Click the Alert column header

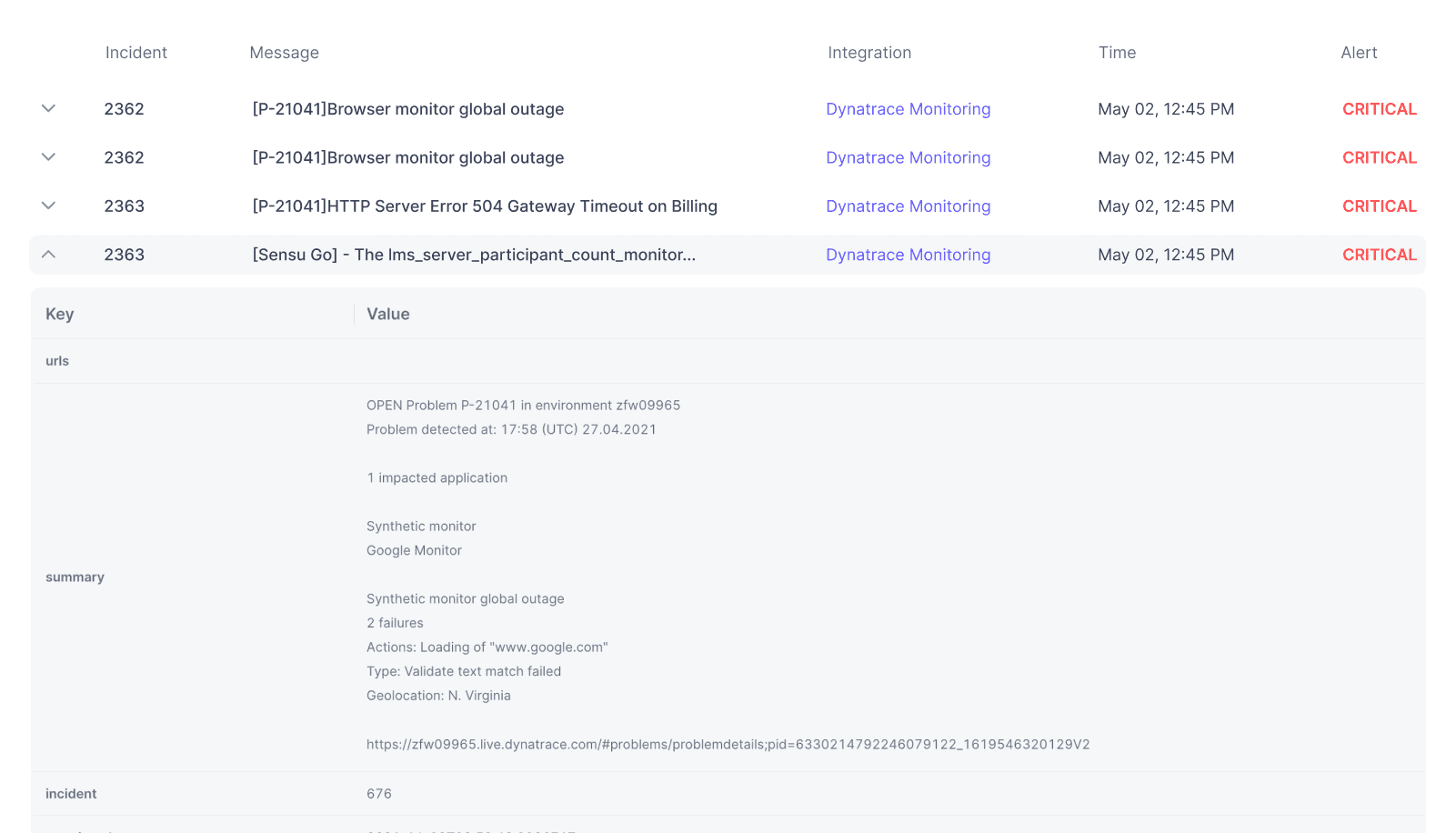pos(1359,52)
